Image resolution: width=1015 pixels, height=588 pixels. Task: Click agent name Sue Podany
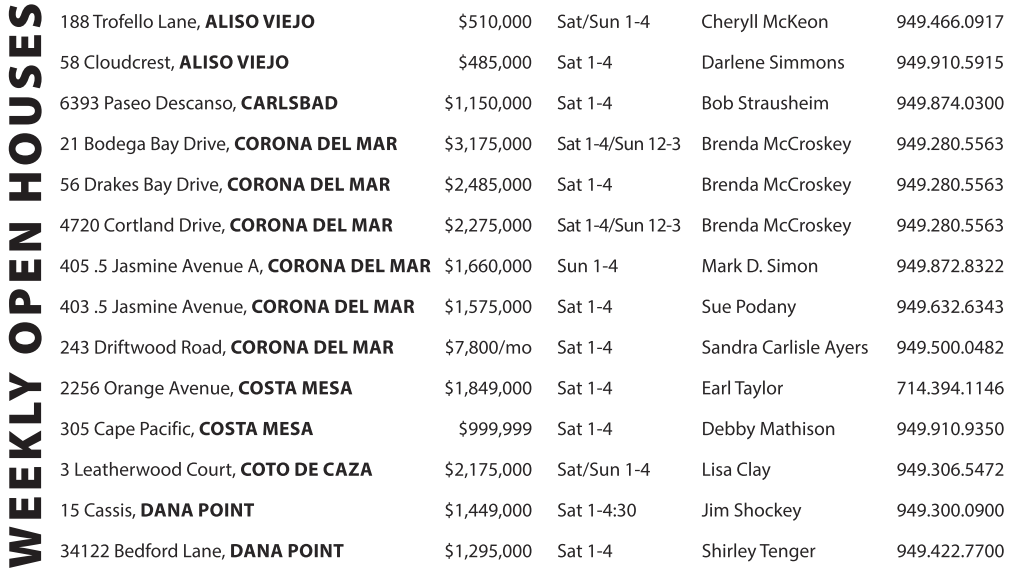point(750,307)
